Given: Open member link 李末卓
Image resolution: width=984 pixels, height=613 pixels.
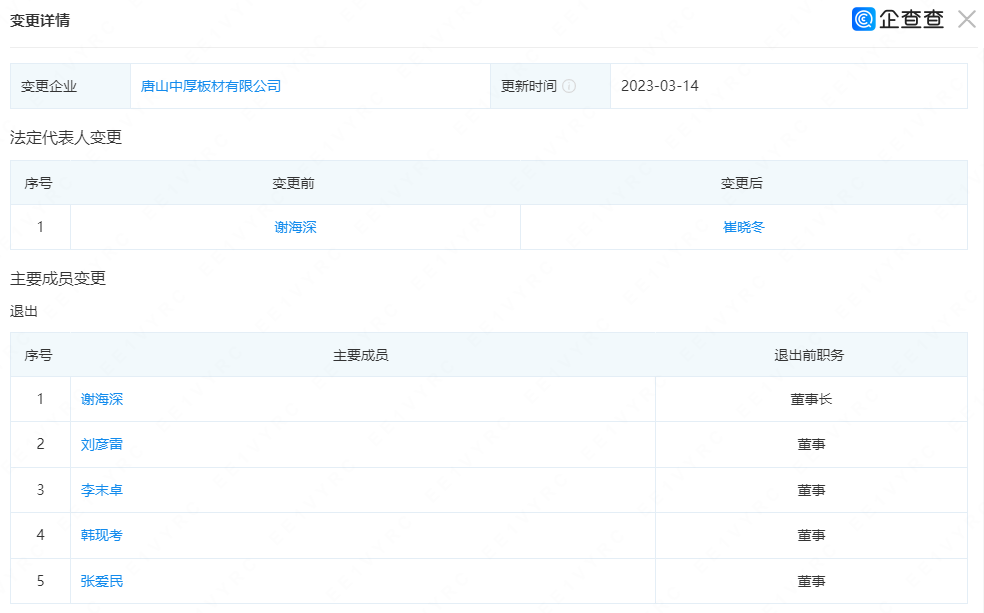Looking at the screenshot, I should 102,490.
